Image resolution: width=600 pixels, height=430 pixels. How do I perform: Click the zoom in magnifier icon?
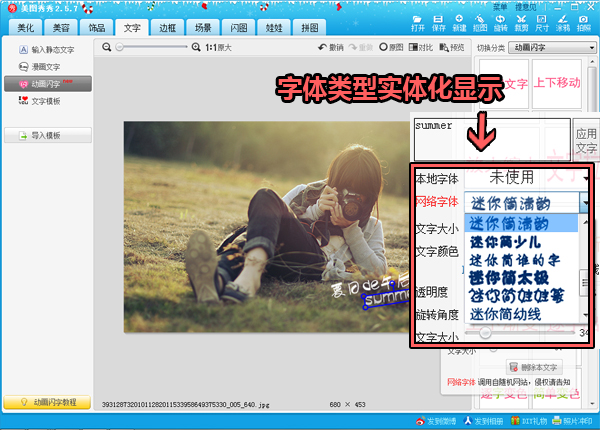click(x=197, y=47)
